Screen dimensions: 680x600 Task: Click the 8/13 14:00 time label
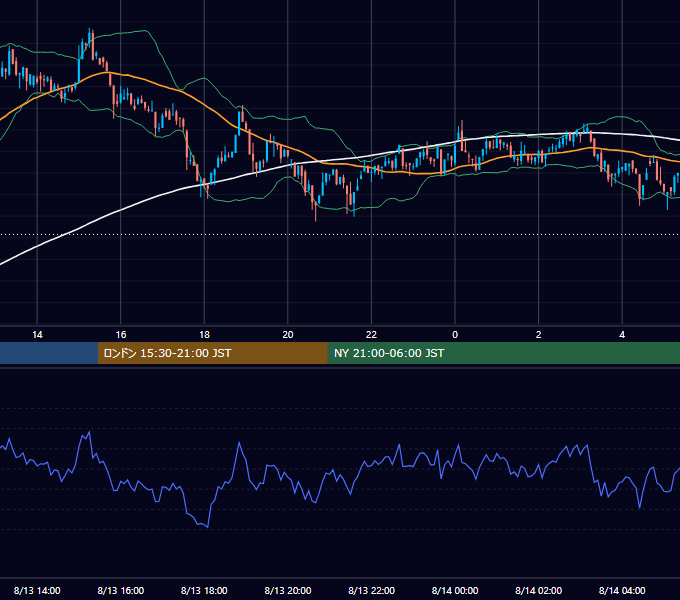(x=37, y=590)
